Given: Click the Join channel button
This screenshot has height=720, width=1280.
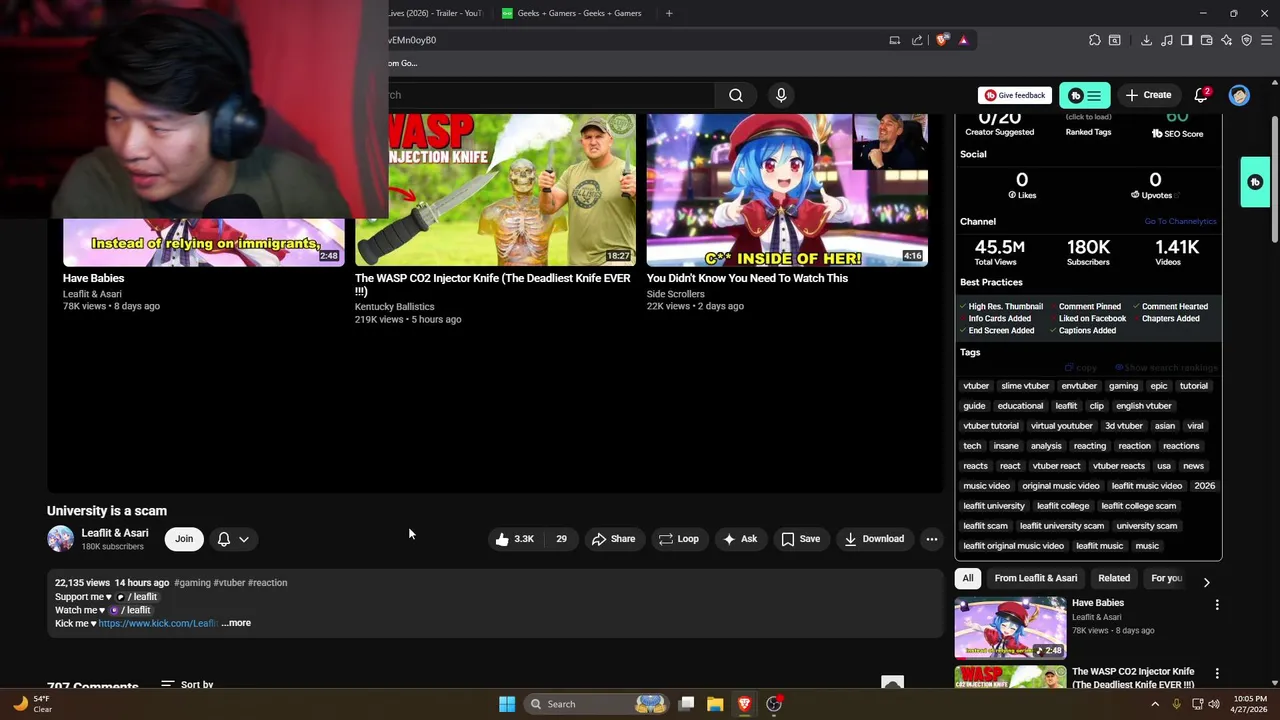Looking at the screenshot, I should 184,539.
